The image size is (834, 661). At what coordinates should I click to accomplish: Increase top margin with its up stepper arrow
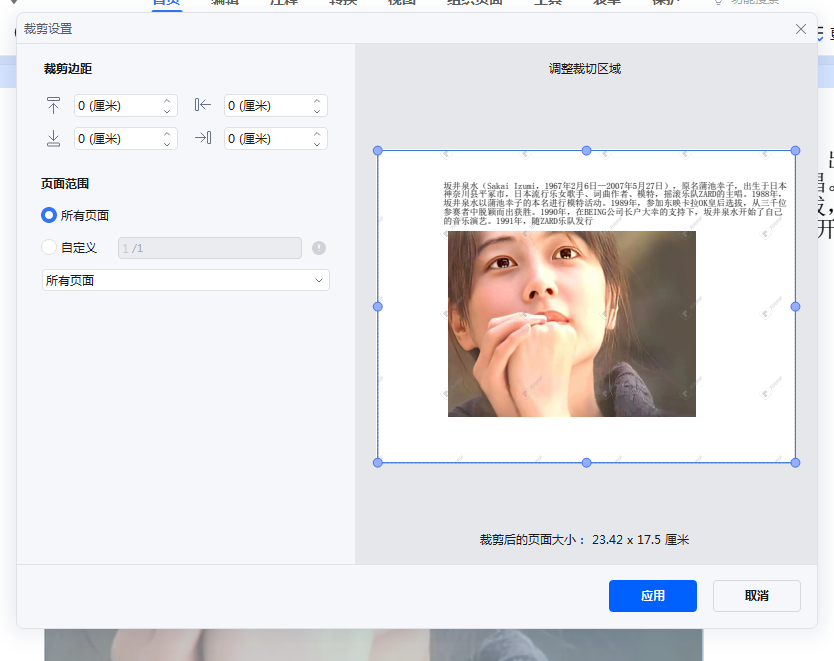pyautogui.click(x=165, y=100)
